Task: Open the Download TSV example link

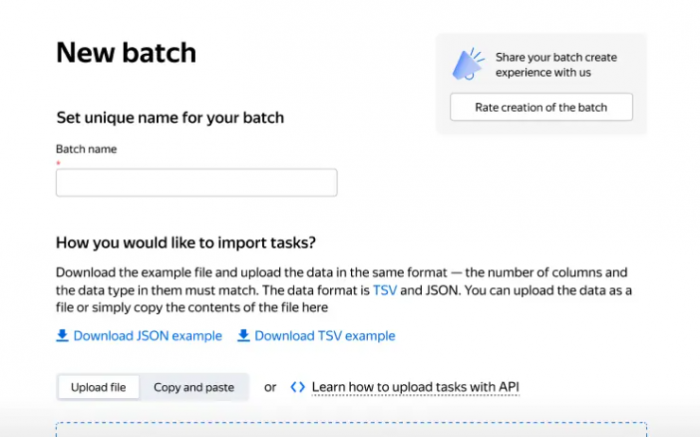Action: (325, 336)
